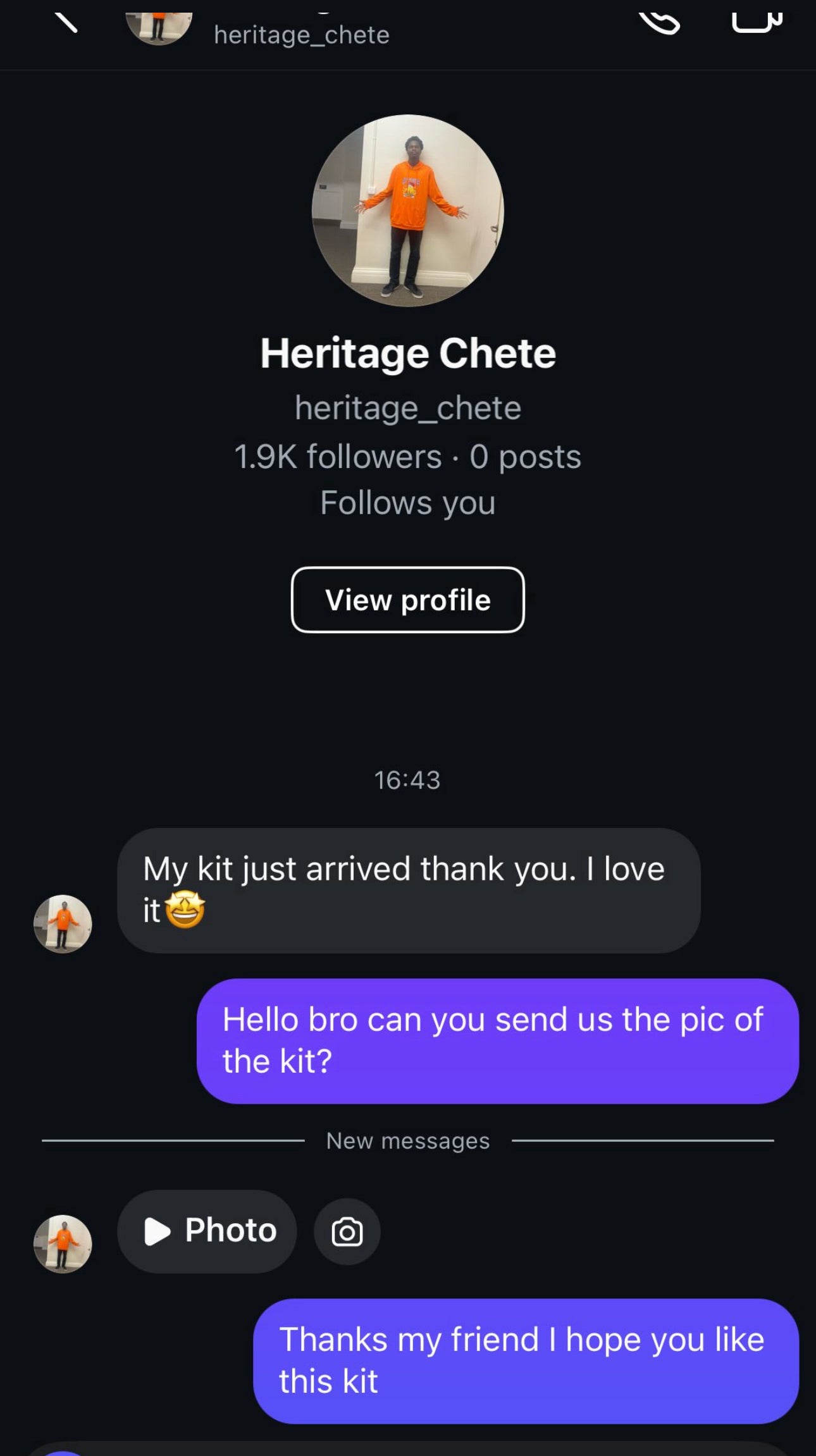This screenshot has width=816, height=1456.
Task: Start an audio call with heritage_chete
Action: pyautogui.click(x=659, y=22)
